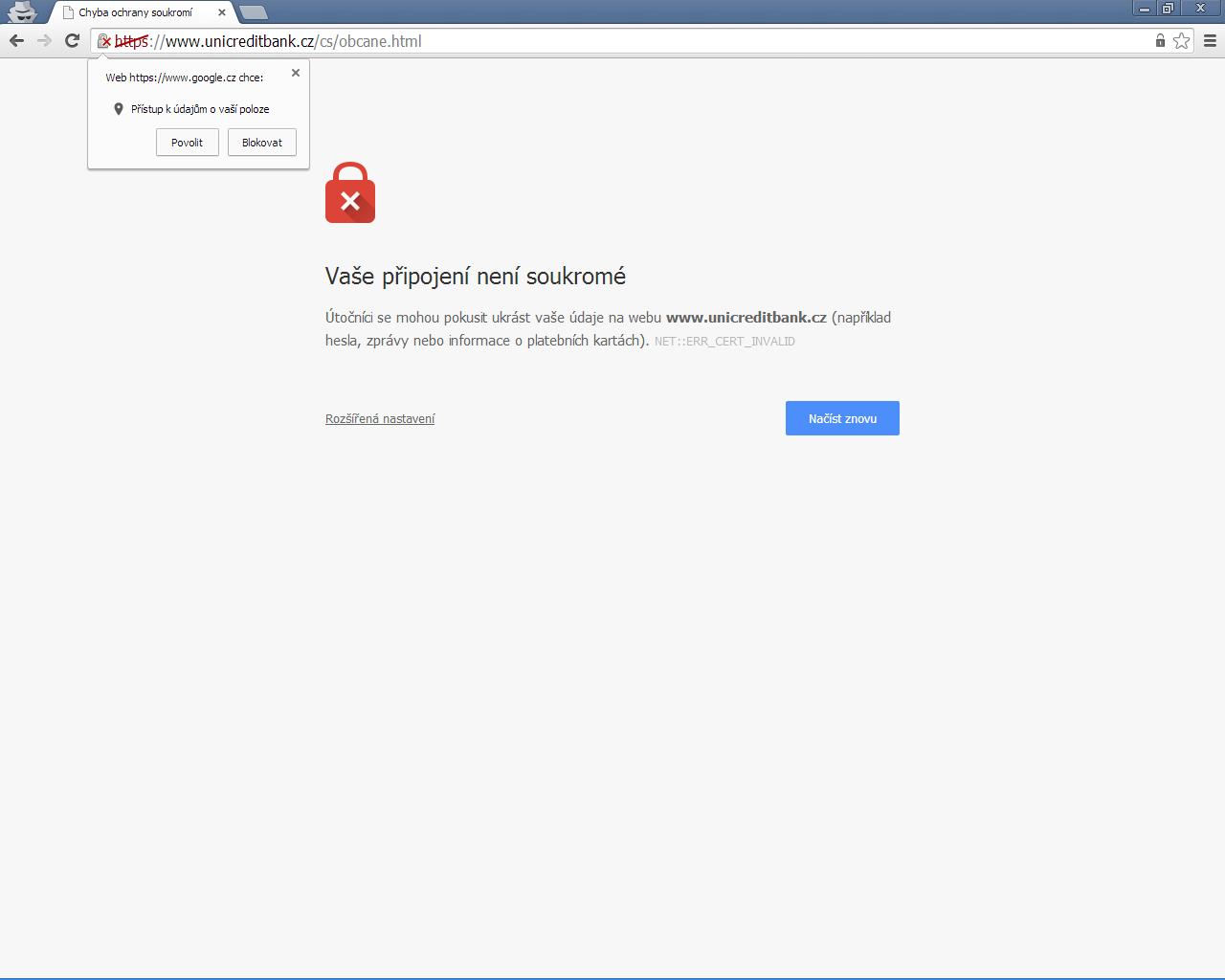This screenshot has height=980, width=1225.
Task: Click the NET::ERR_CERT_INVALID error code
Action: pyautogui.click(x=724, y=341)
